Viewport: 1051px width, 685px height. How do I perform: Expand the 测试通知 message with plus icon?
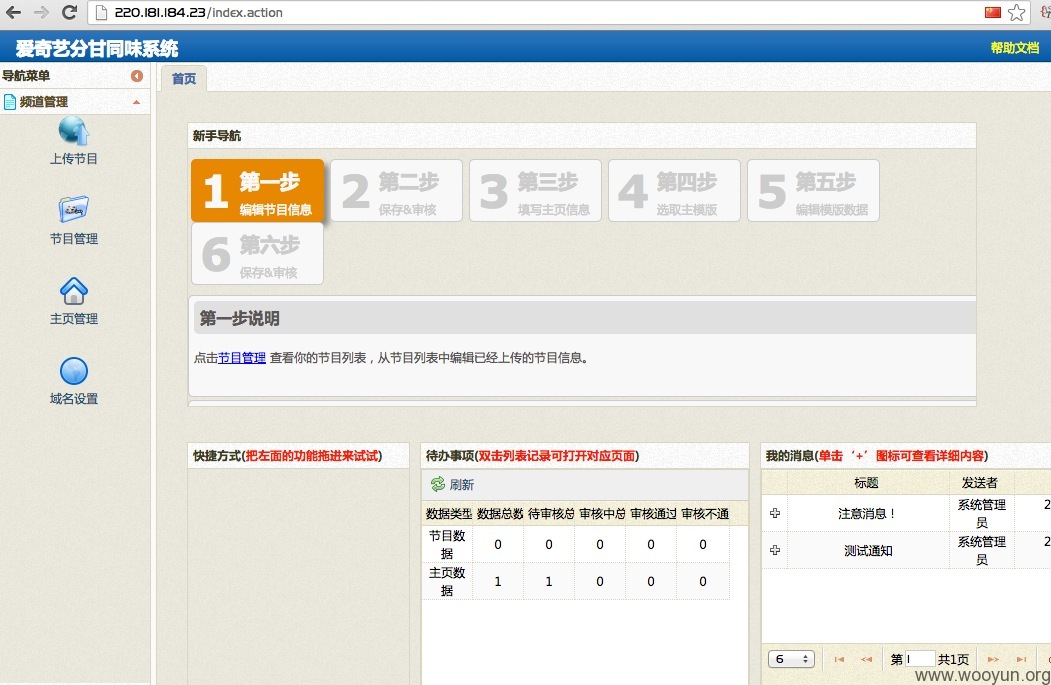pyautogui.click(x=775, y=550)
